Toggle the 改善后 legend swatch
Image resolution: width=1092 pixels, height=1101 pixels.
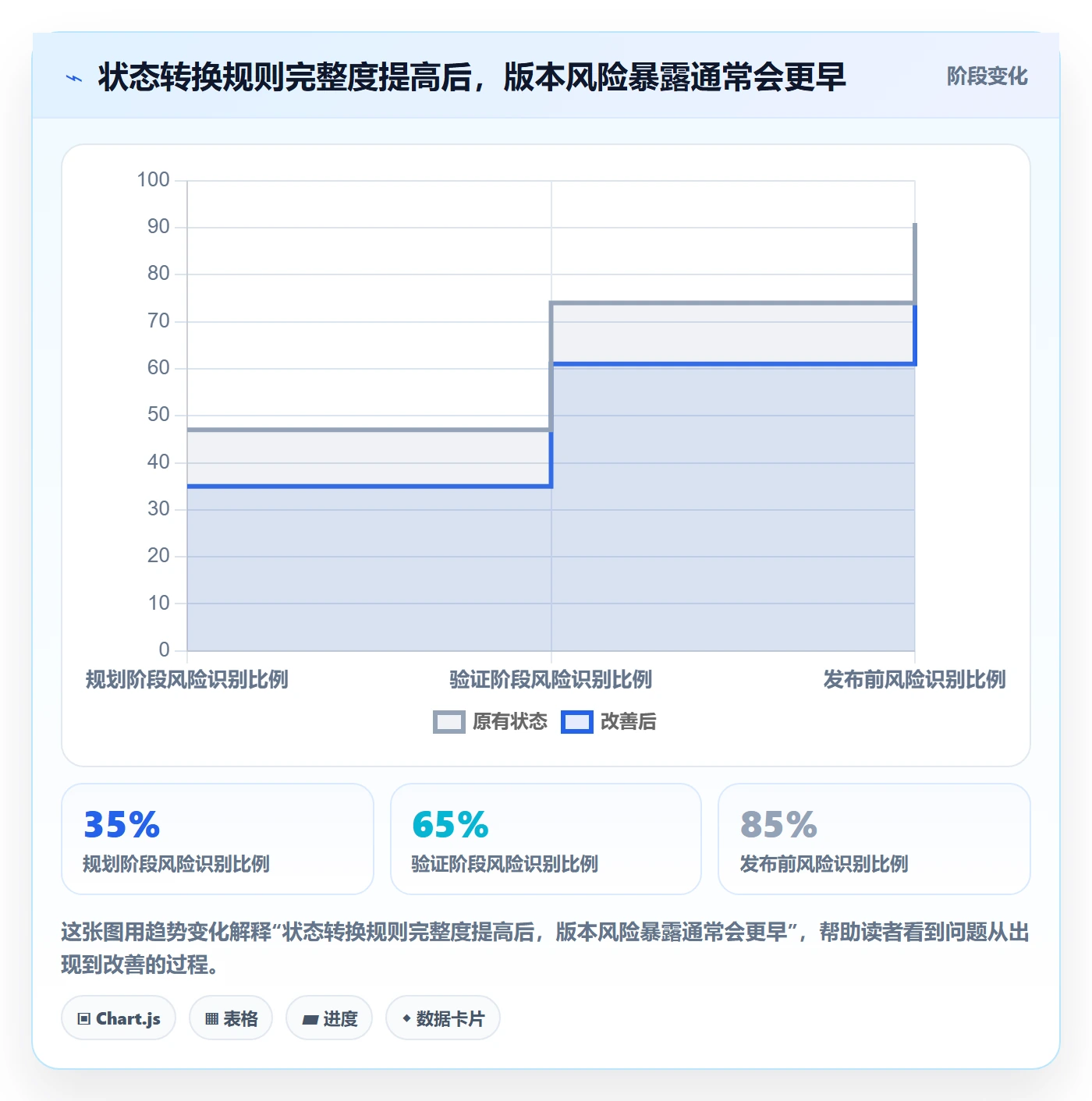click(x=576, y=722)
